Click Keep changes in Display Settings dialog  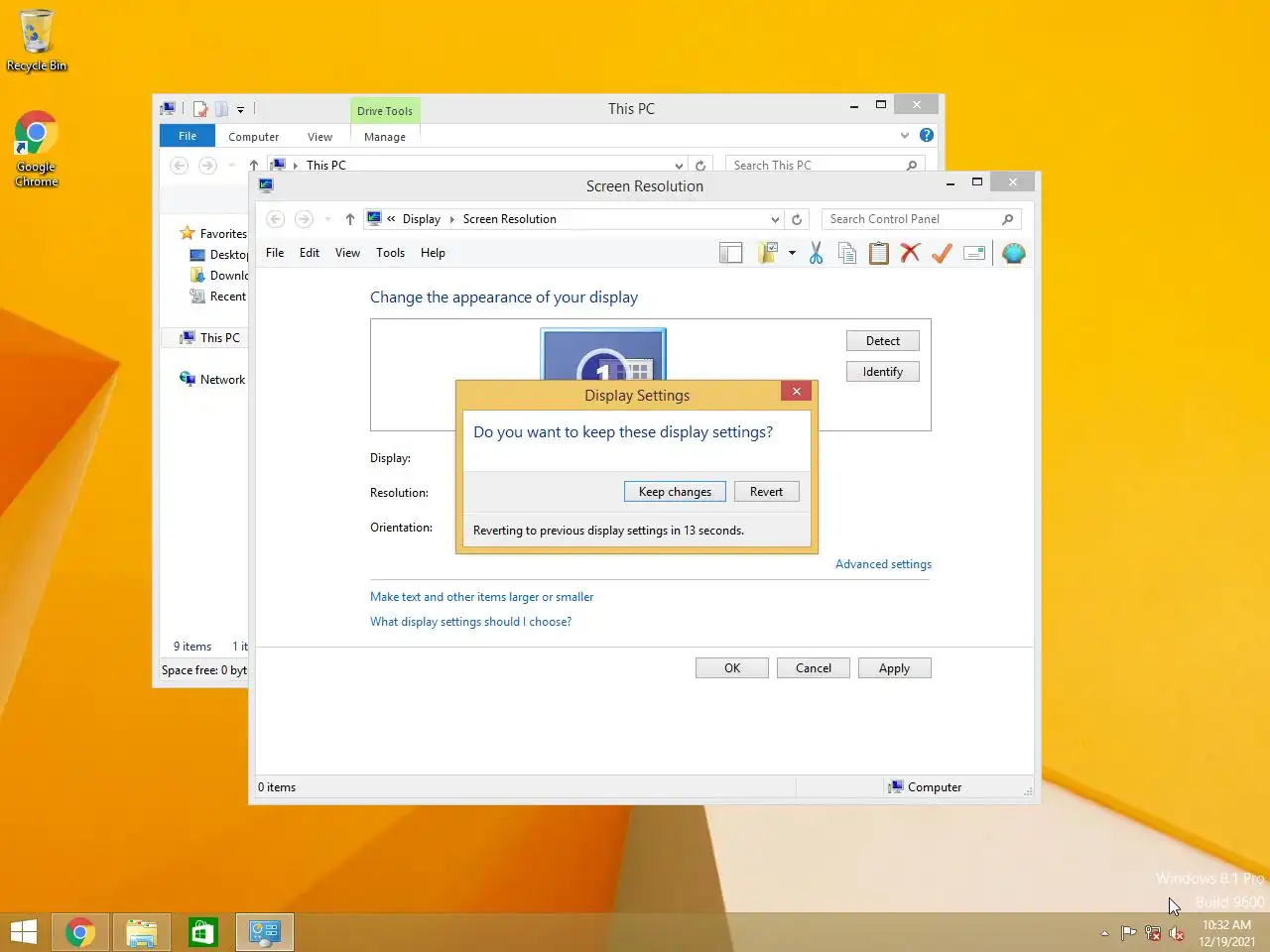click(675, 492)
